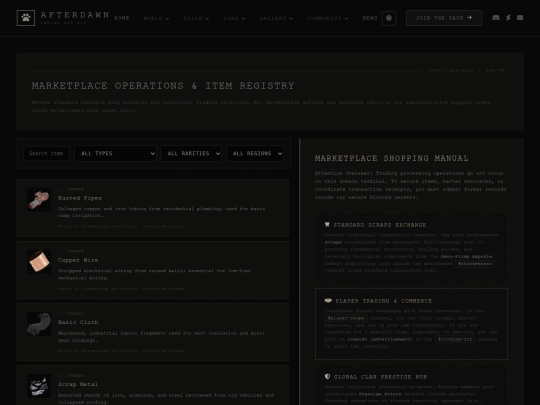The height and width of the screenshot is (405, 540).
Task: Click the Copper Wire item thumbnail
Action: 39,261
